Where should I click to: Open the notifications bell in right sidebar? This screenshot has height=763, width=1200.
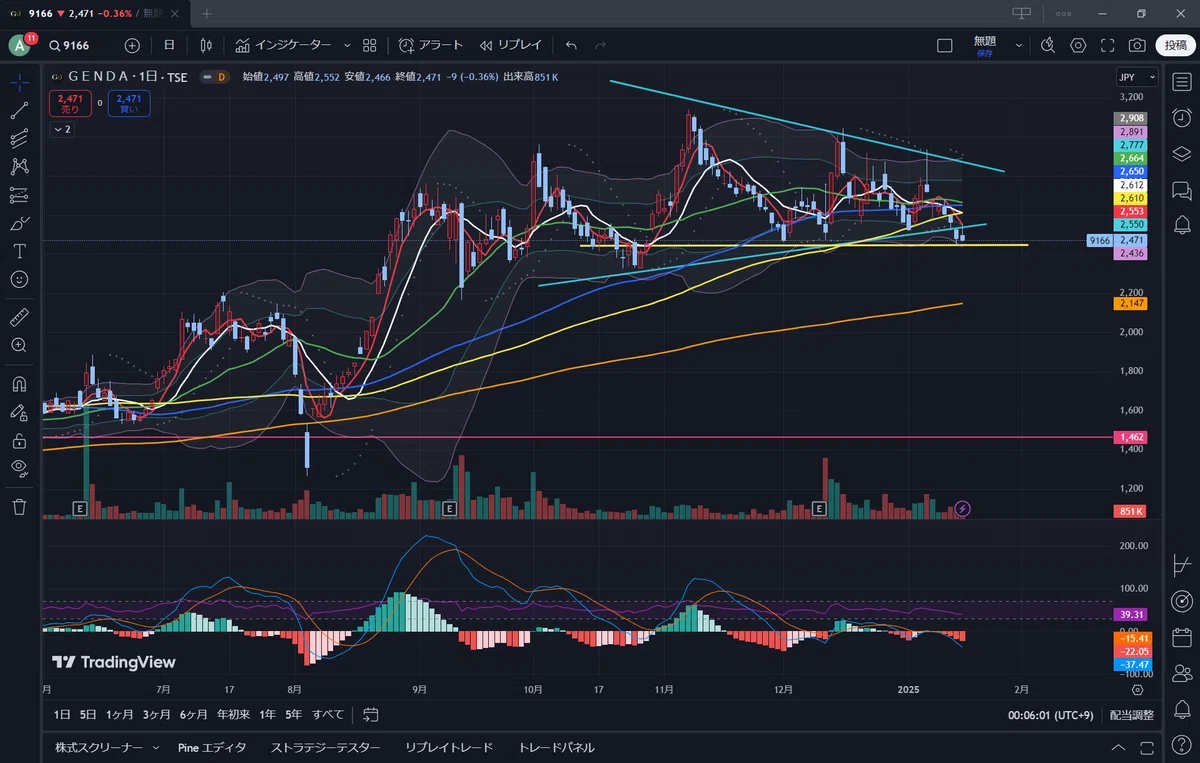(1181, 707)
